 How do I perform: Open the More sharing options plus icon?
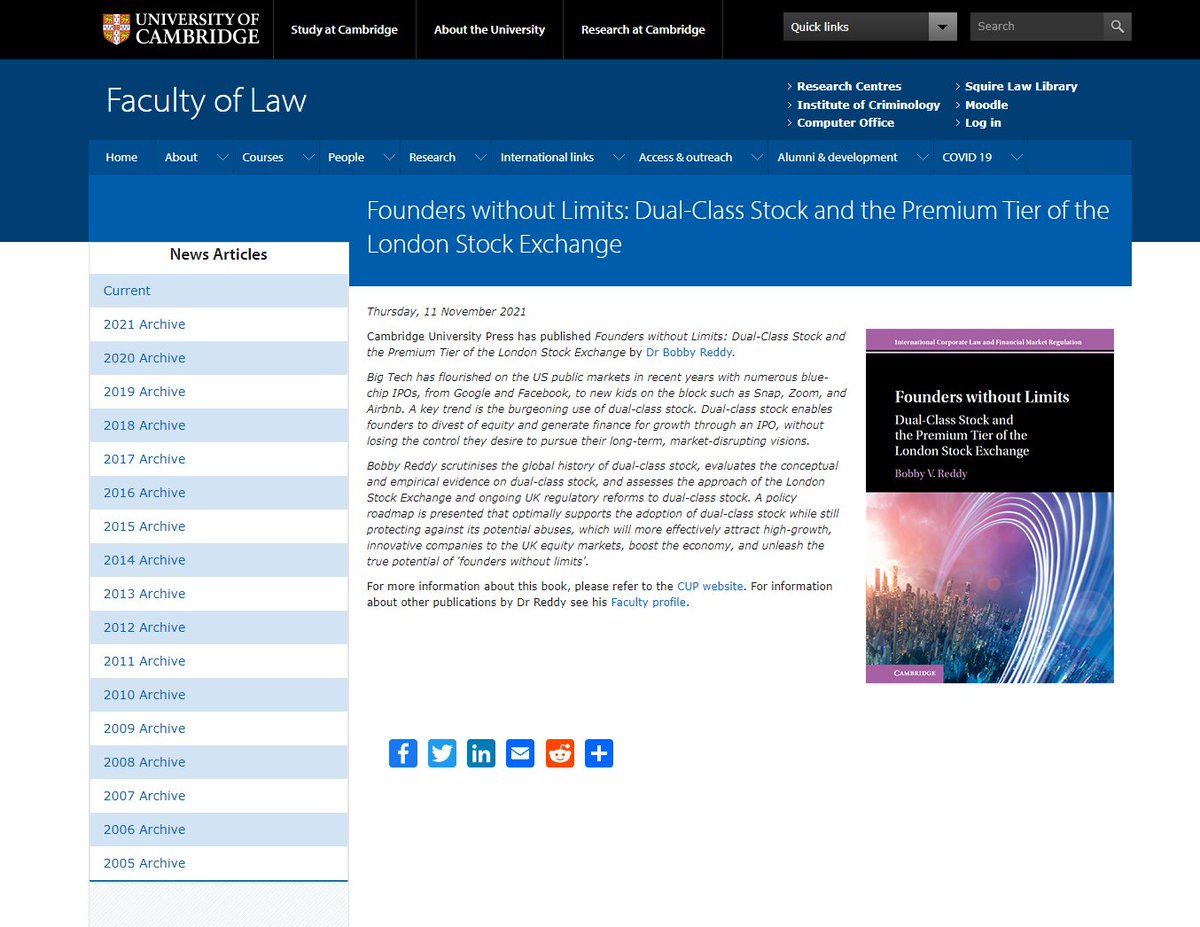pos(599,753)
